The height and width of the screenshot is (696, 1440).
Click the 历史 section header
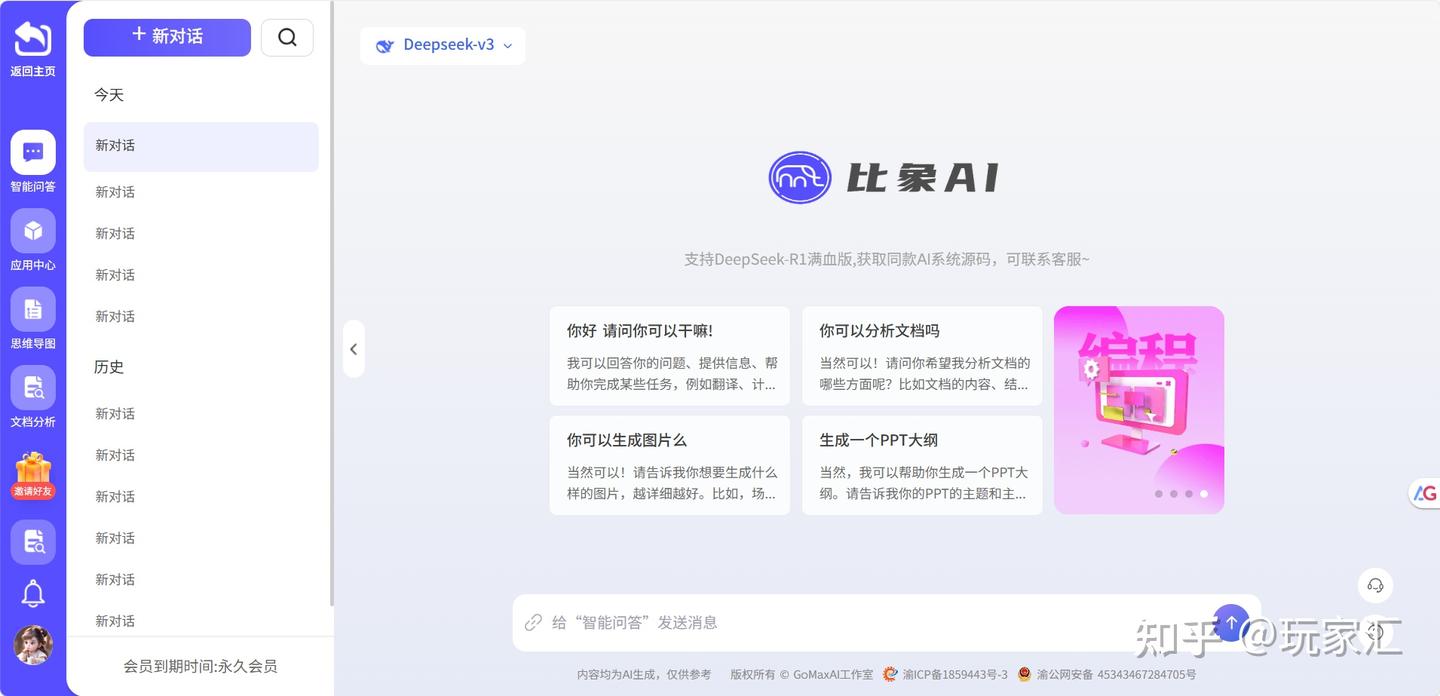click(109, 367)
